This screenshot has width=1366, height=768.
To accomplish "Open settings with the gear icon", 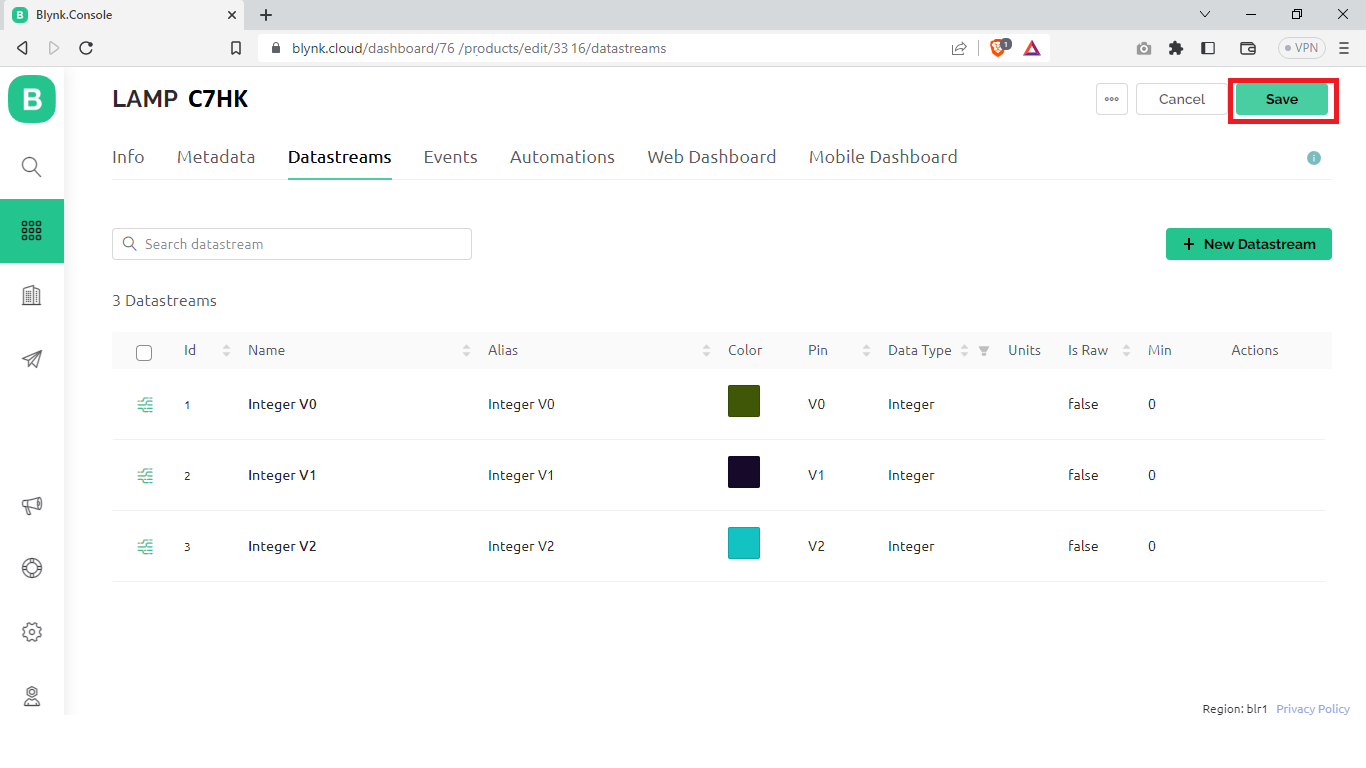I will (x=31, y=631).
